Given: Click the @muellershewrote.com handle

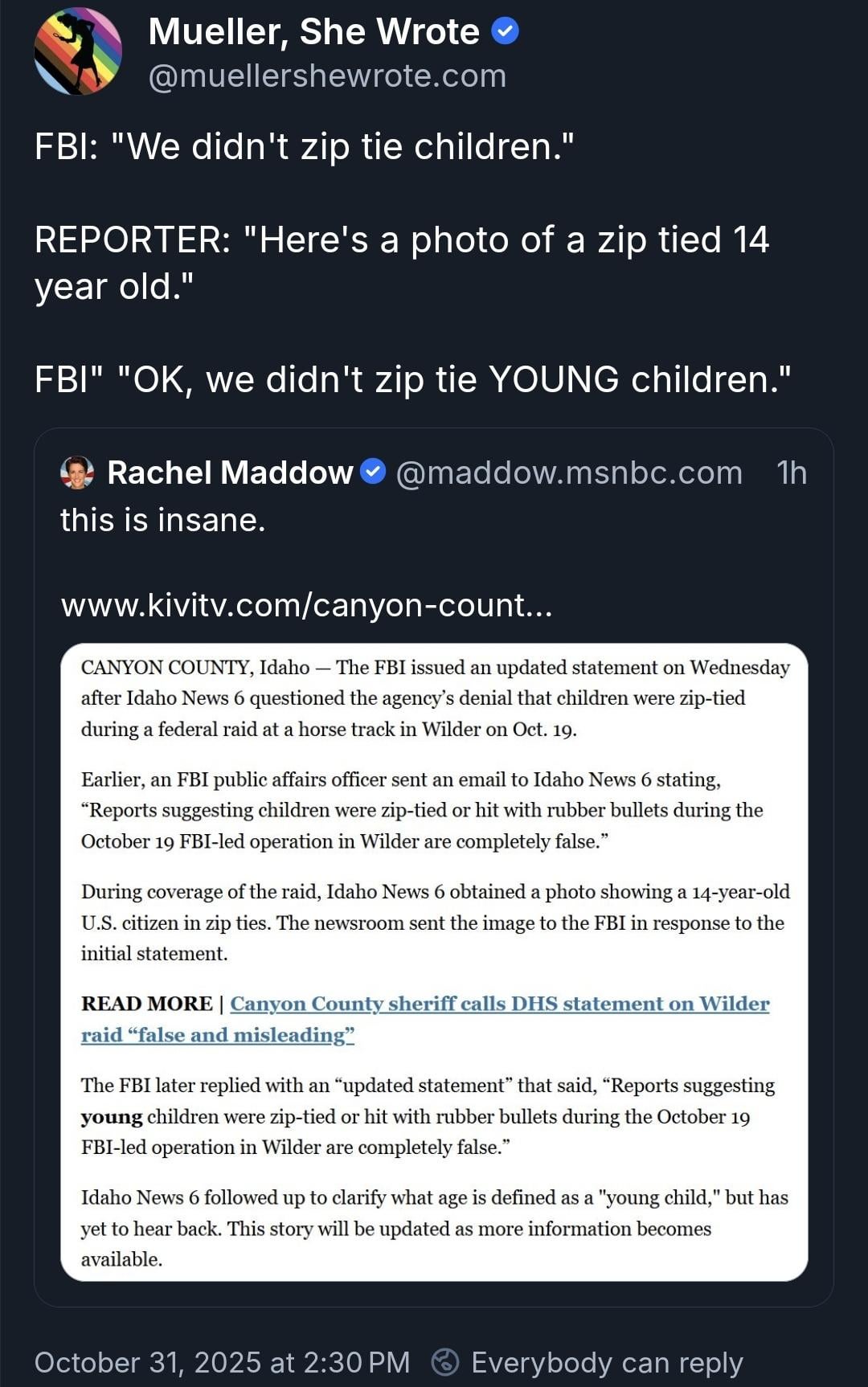Looking at the screenshot, I should (x=327, y=76).
